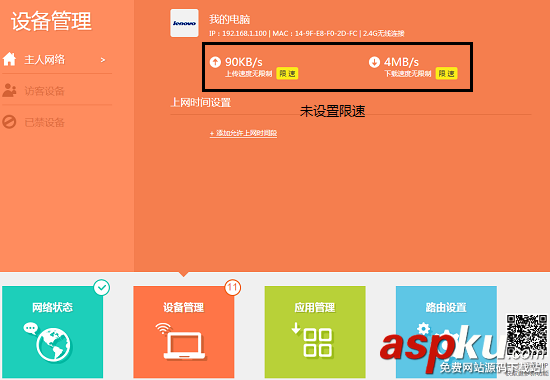
Task: Switch to the 路由设置 tile
Action: 446,332
